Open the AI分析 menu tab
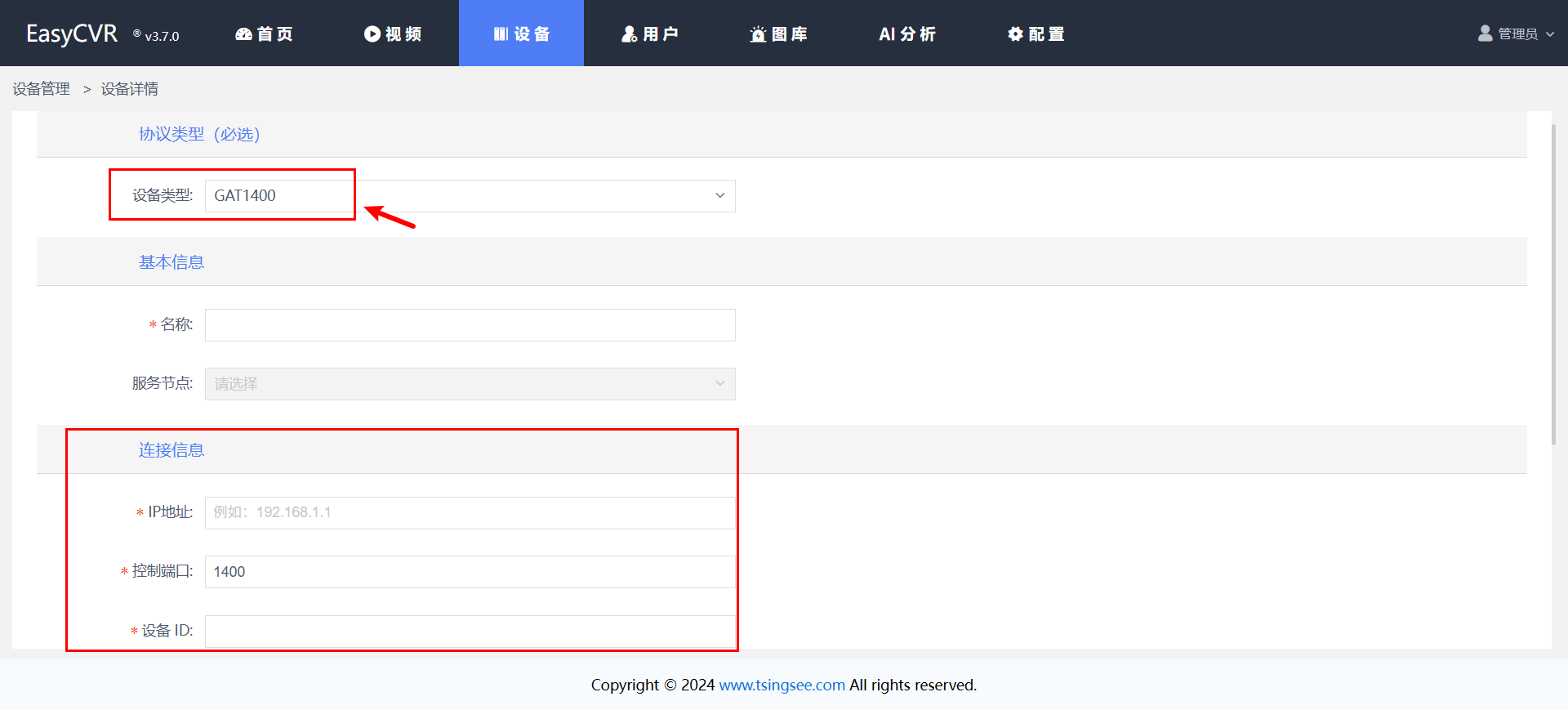This screenshot has width=1568, height=710. coord(906,34)
